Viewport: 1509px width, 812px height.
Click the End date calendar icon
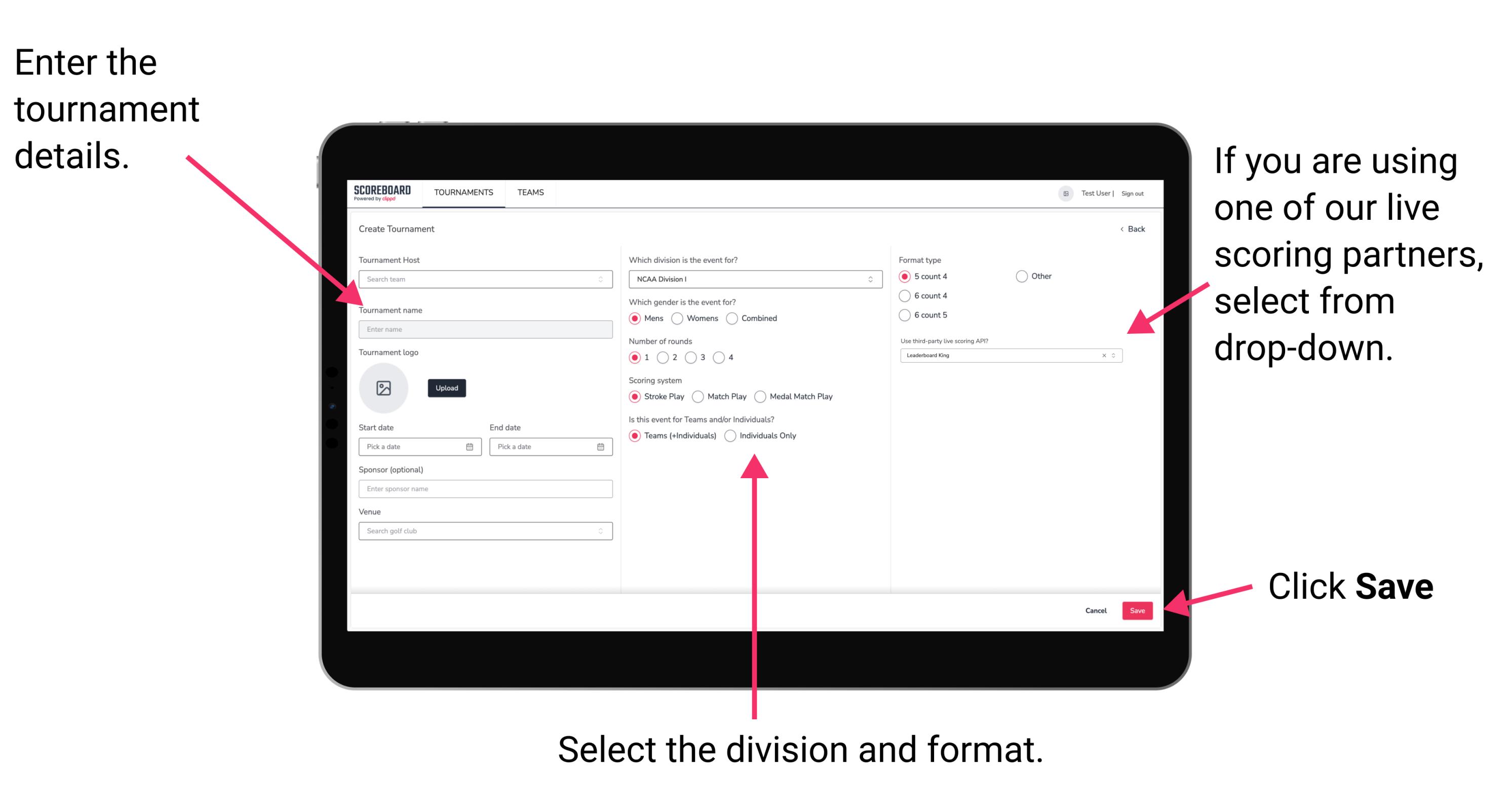(x=600, y=448)
